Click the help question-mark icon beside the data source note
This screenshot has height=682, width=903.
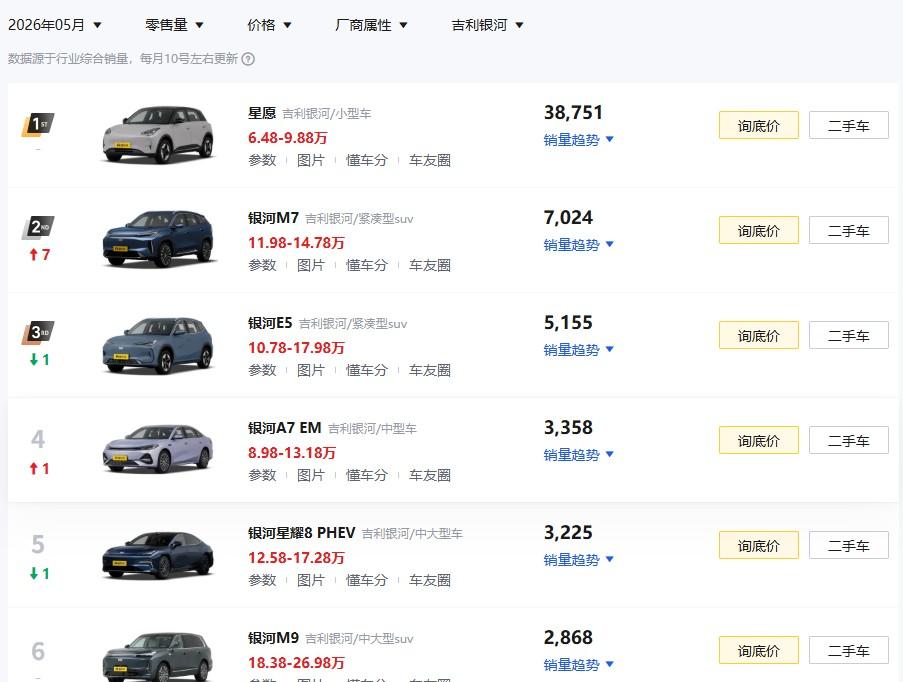[248, 59]
